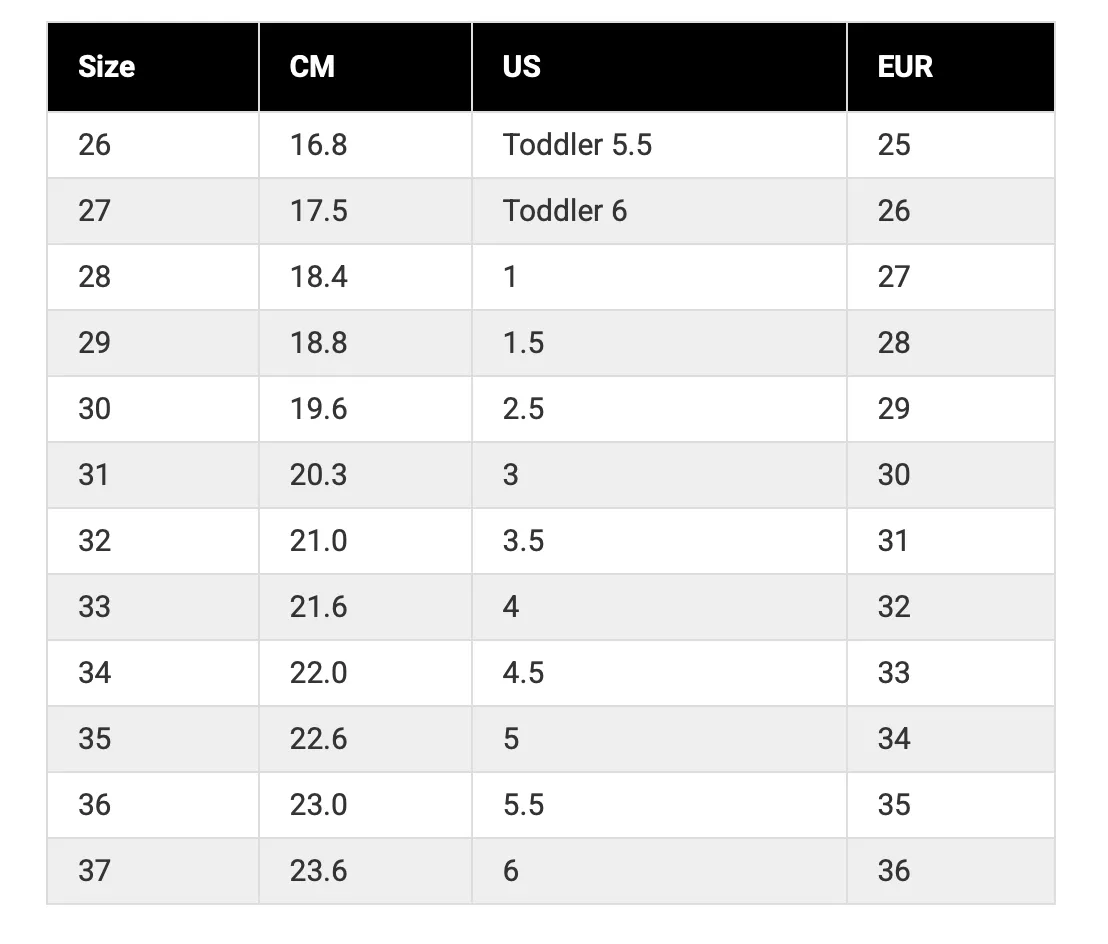Select the 18.4 centimeter cell

365,277
